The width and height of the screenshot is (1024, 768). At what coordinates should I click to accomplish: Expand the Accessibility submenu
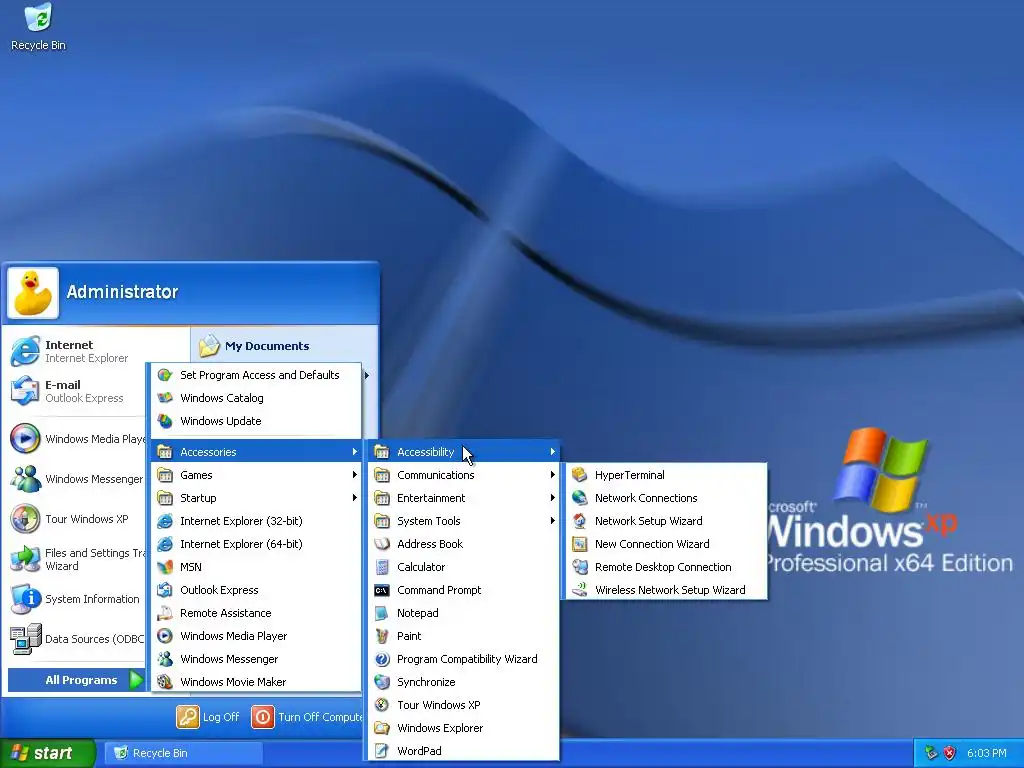pyautogui.click(x=464, y=451)
